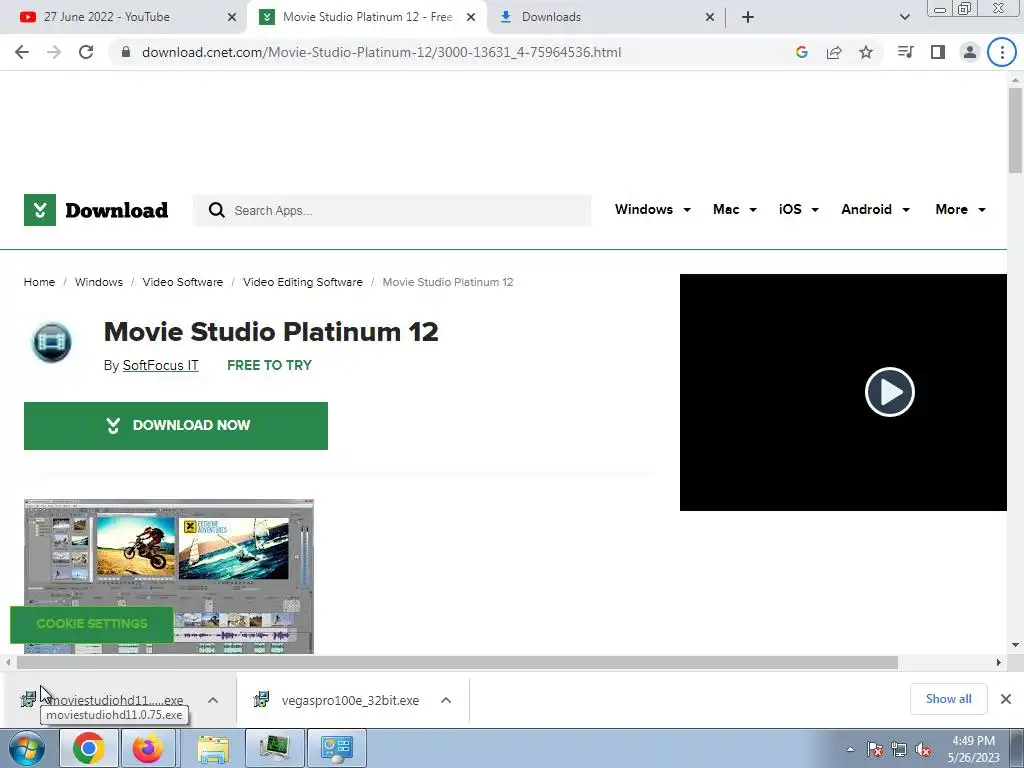The width and height of the screenshot is (1024, 768).
Task: Play the video in black player
Action: [x=889, y=392]
